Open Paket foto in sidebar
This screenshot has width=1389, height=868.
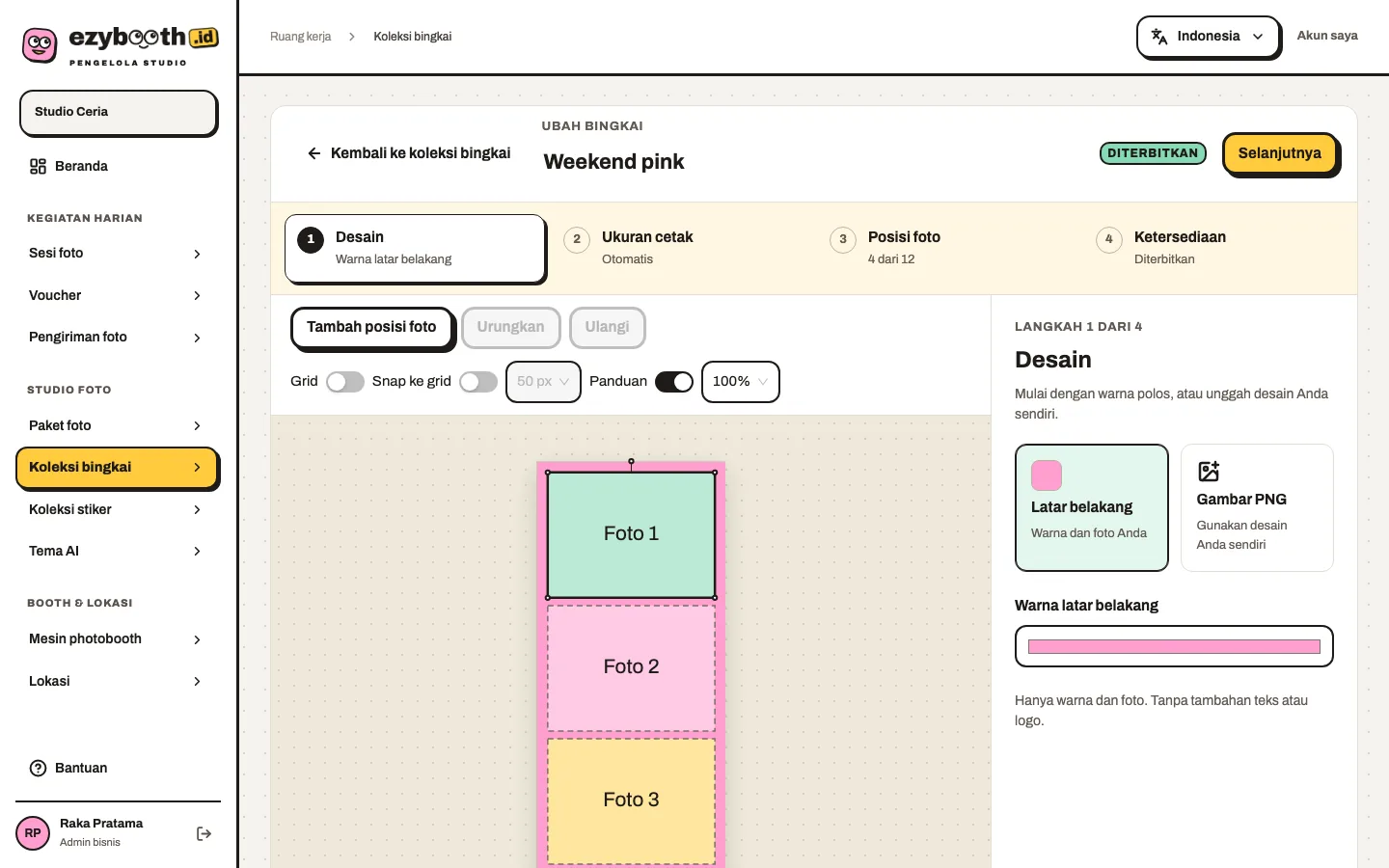pyautogui.click(x=117, y=426)
